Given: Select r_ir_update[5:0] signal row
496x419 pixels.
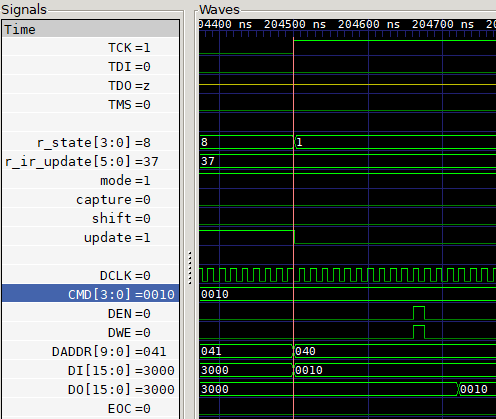Looking at the screenshot, I should [x=91, y=162].
